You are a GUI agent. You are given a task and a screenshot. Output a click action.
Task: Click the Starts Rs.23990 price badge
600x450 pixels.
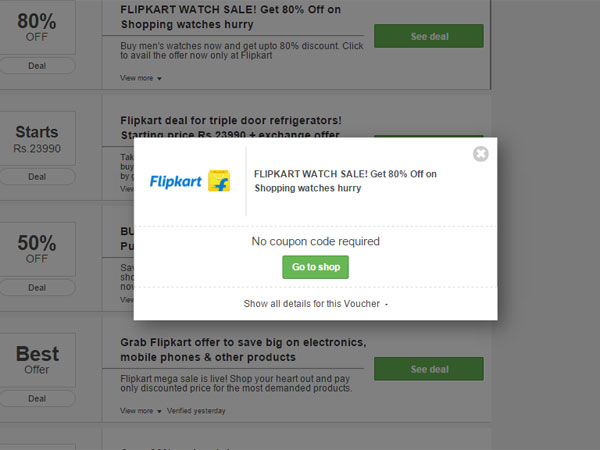pos(37,138)
